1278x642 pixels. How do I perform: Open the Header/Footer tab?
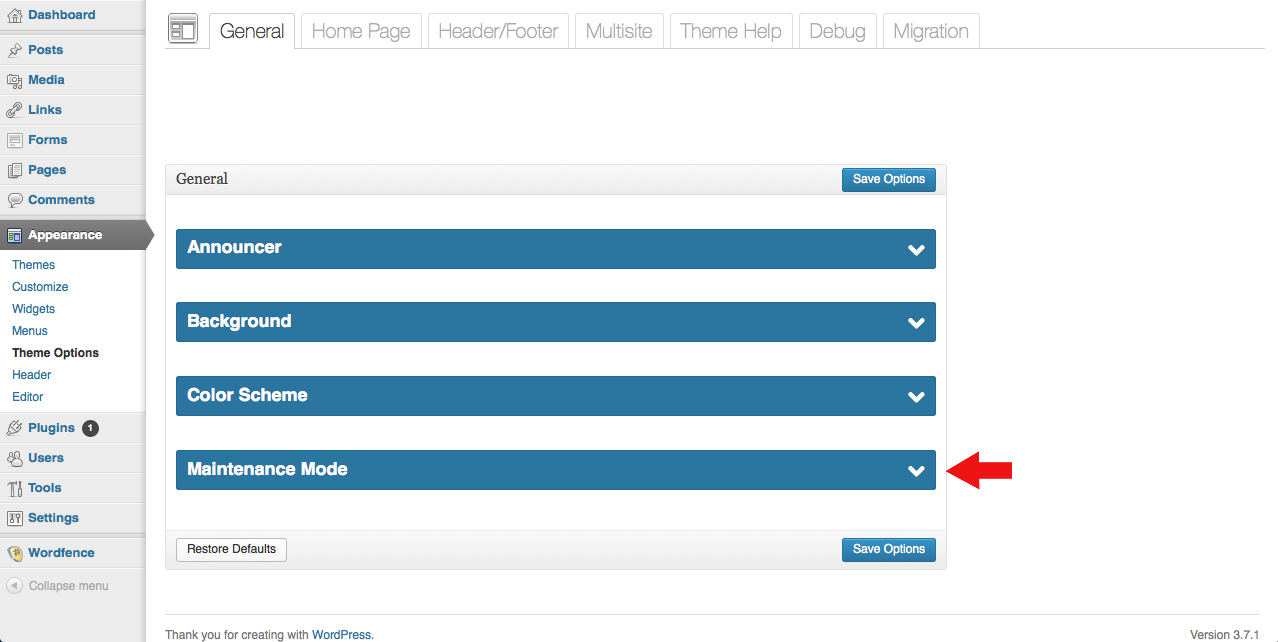coord(498,31)
